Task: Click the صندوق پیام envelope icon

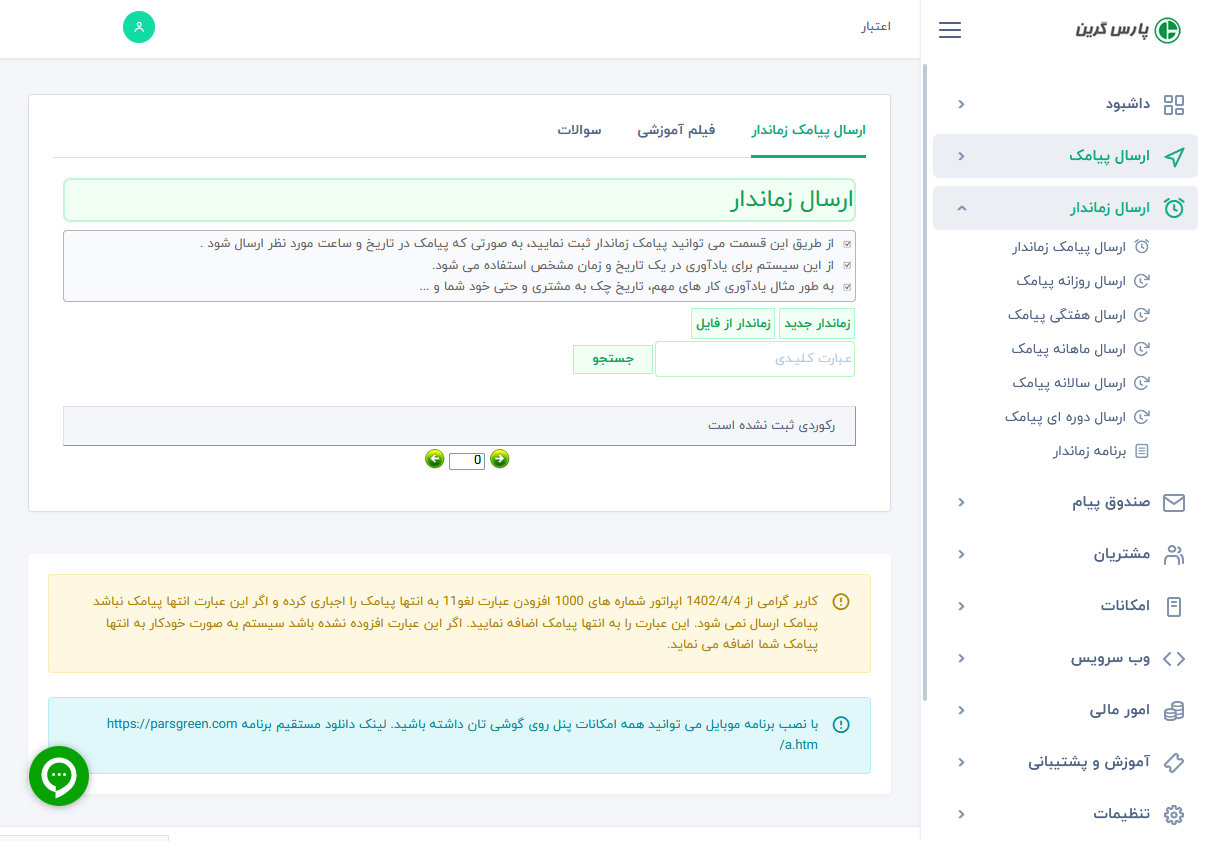Action: (x=1174, y=502)
